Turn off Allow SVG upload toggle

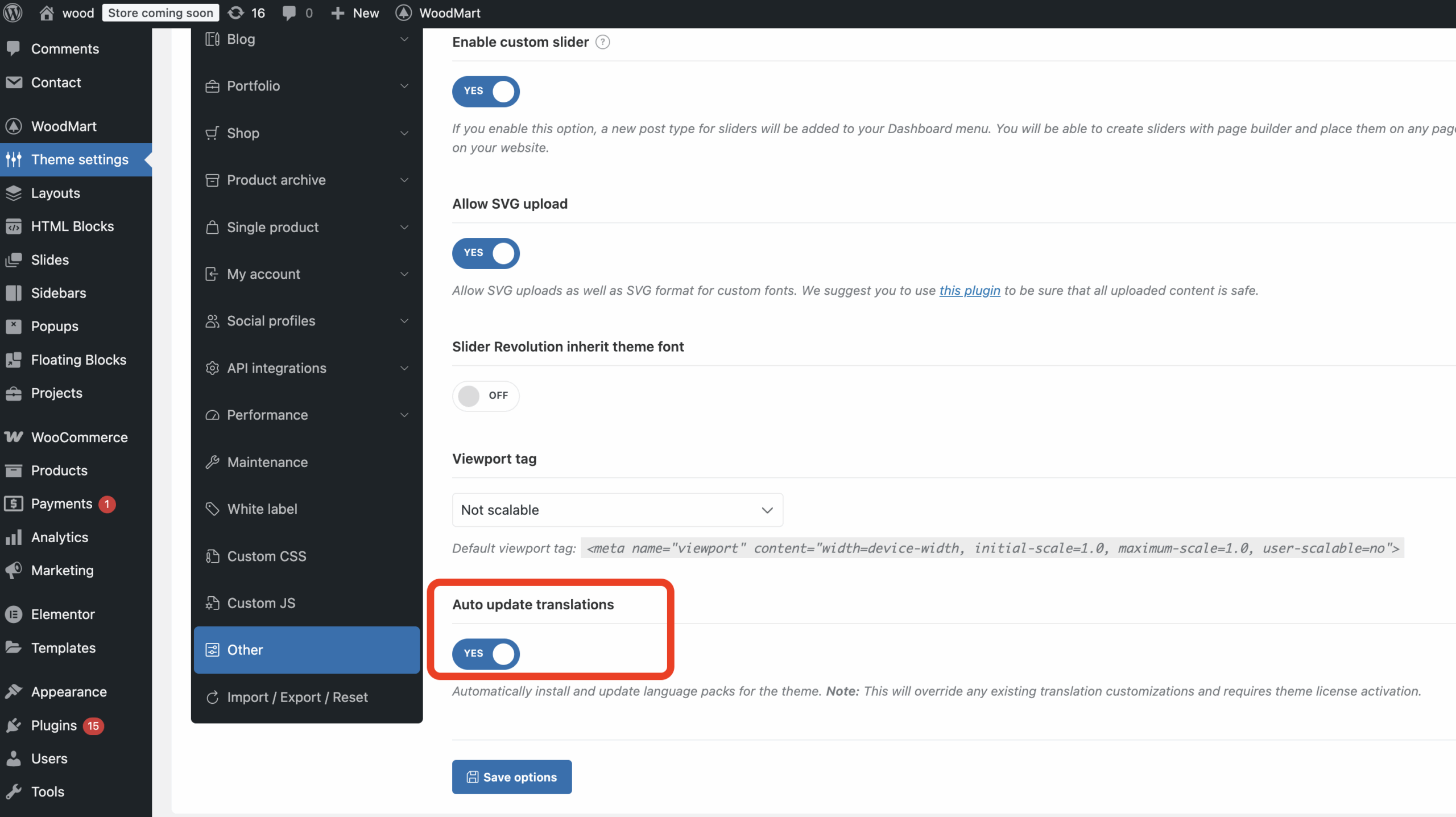point(486,253)
